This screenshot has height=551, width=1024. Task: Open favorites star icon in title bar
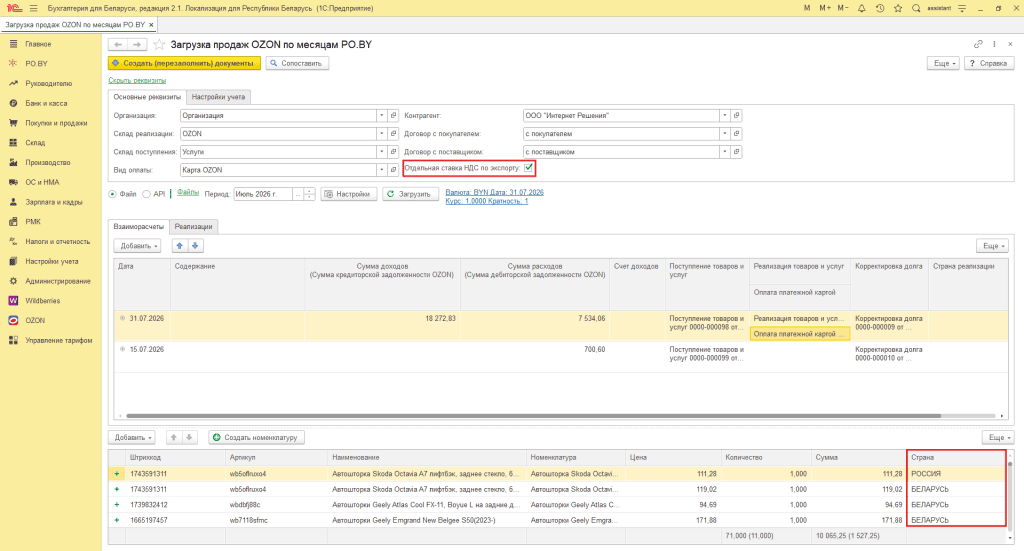click(x=898, y=8)
